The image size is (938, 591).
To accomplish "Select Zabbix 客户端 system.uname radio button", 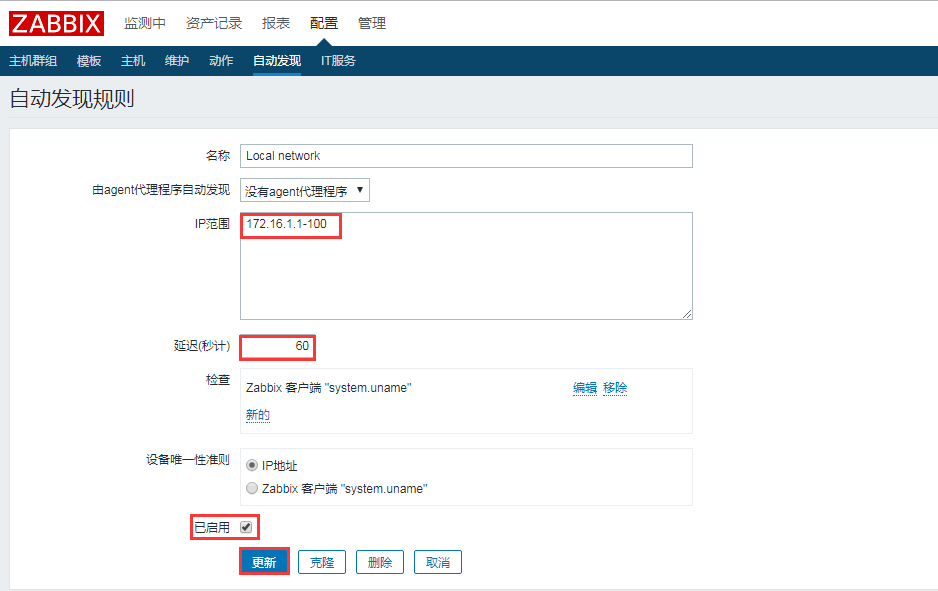I will click(252, 488).
